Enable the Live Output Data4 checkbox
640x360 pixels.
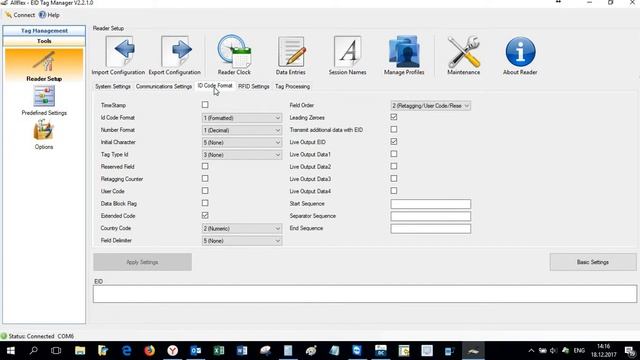coord(393,191)
